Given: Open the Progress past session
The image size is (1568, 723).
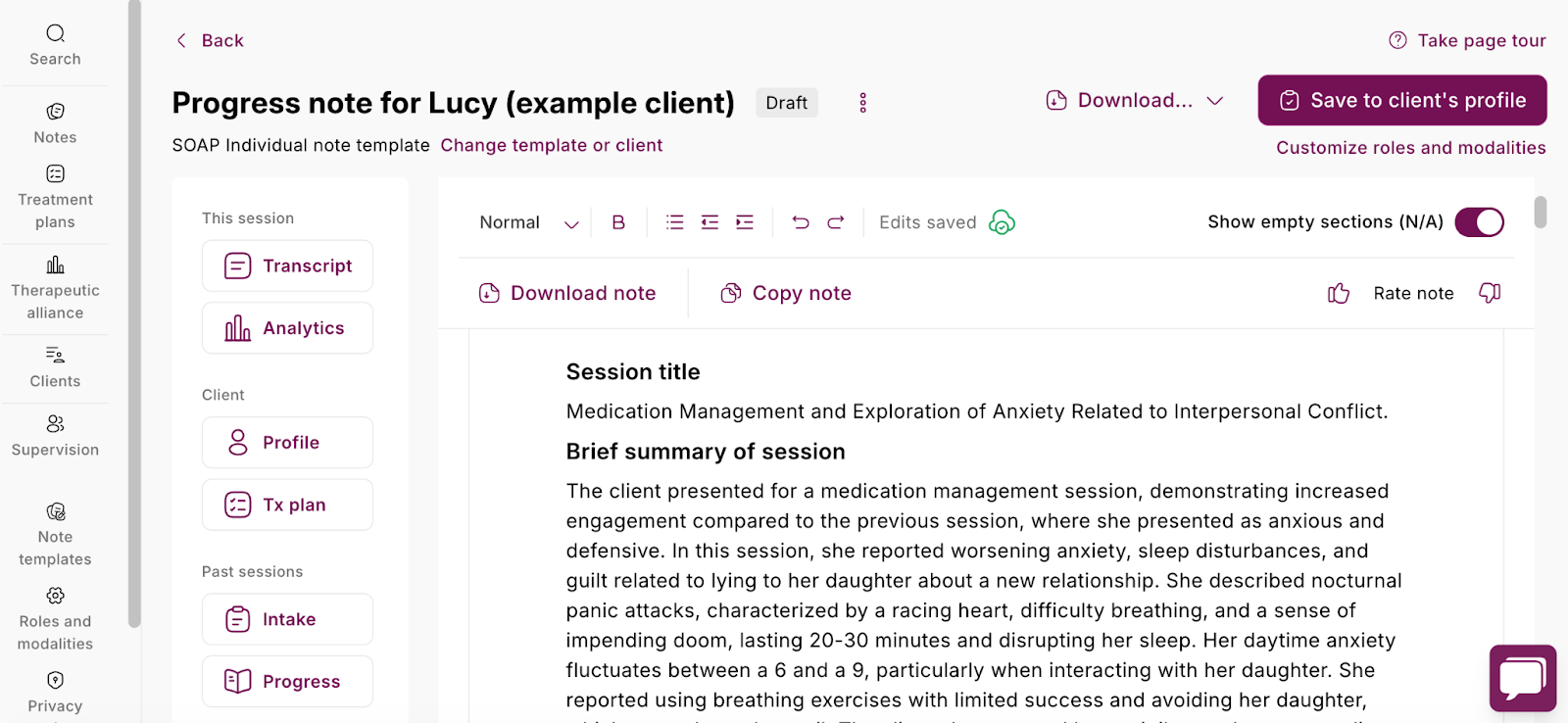Looking at the screenshot, I should pos(287,681).
